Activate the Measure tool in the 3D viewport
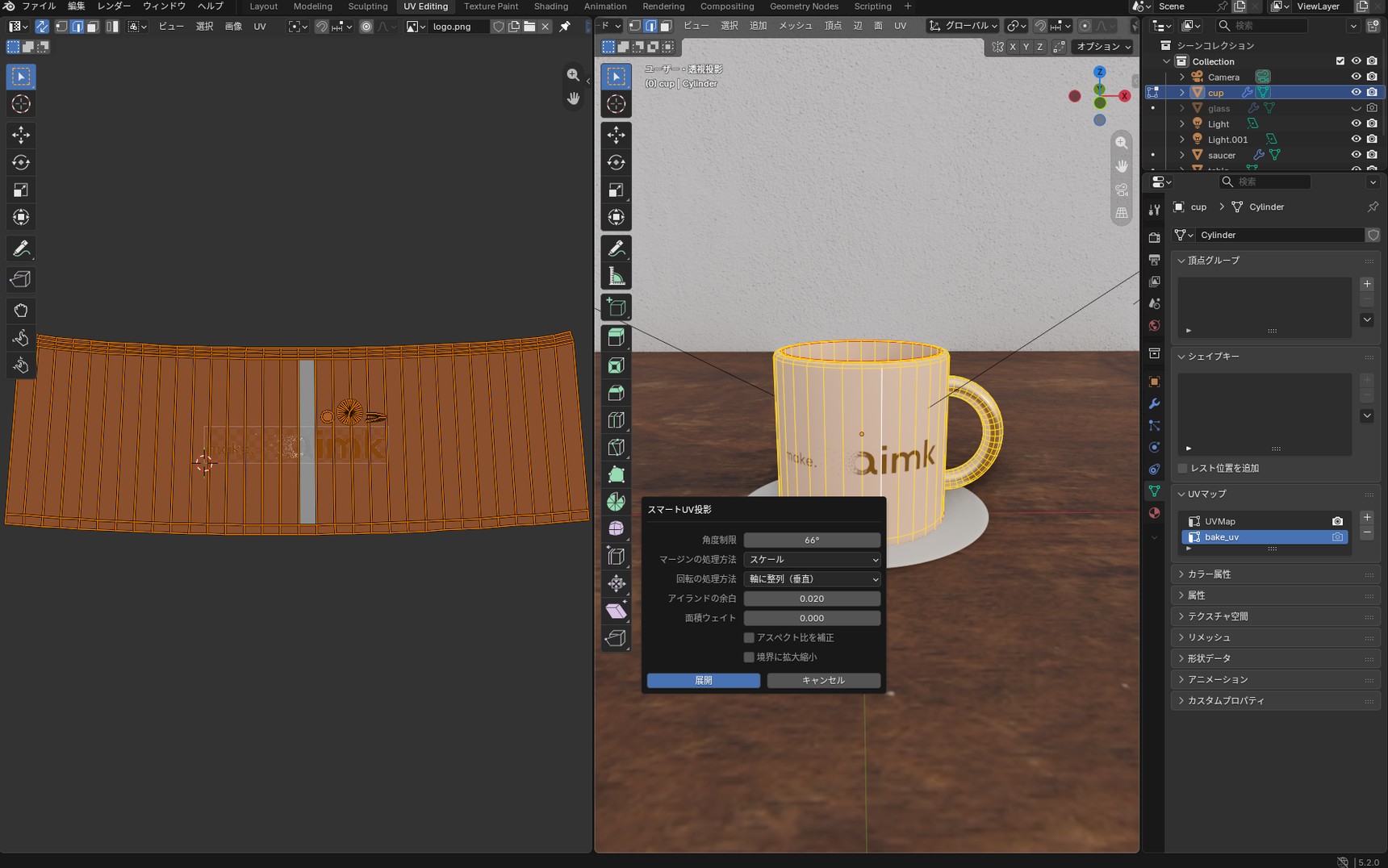This screenshot has height=868, width=1388. tap(617, 277)
